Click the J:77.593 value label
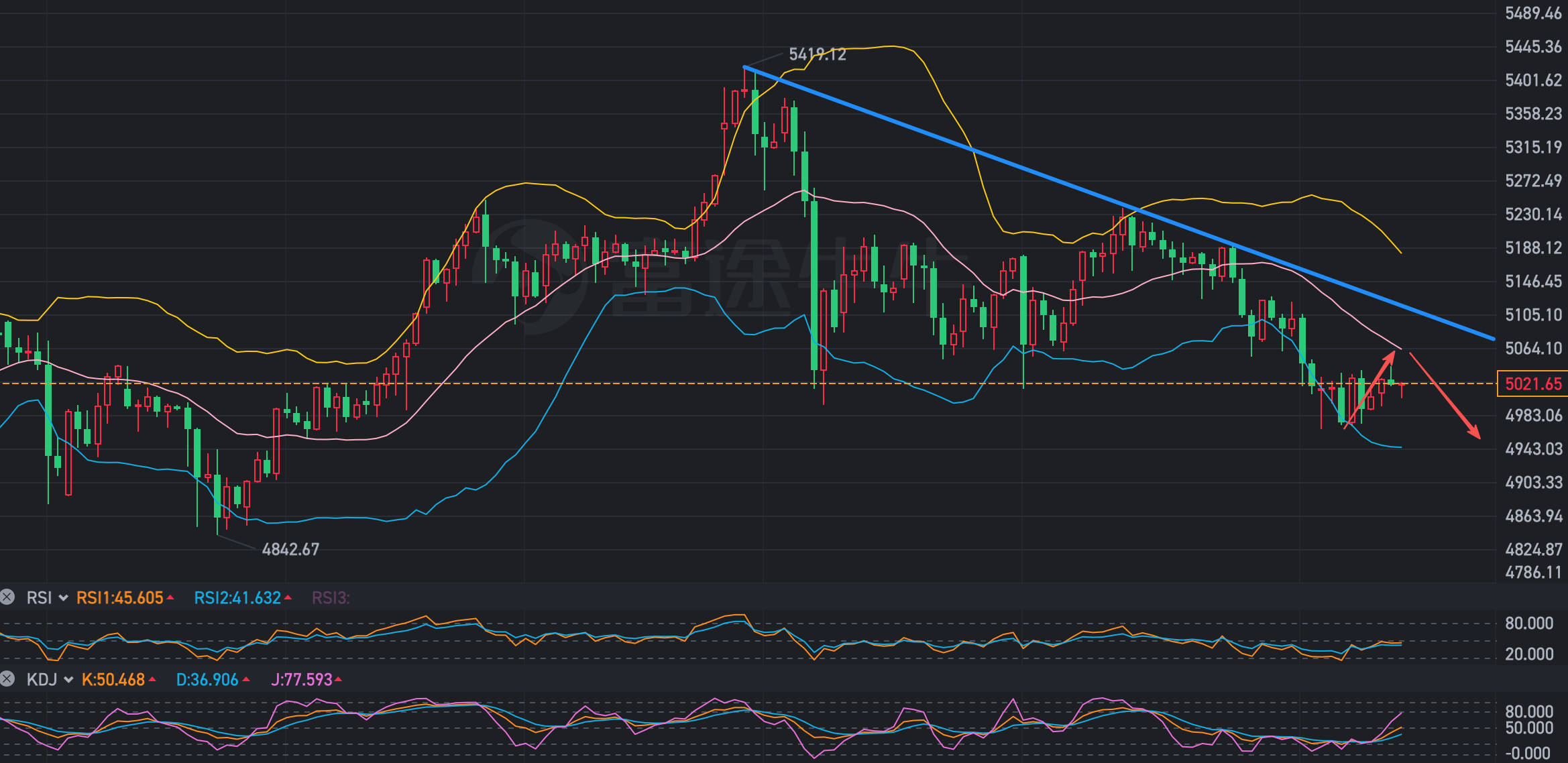Image resolution: width=1568 pixels, height=763 pixels. click(x=302, y=680)
